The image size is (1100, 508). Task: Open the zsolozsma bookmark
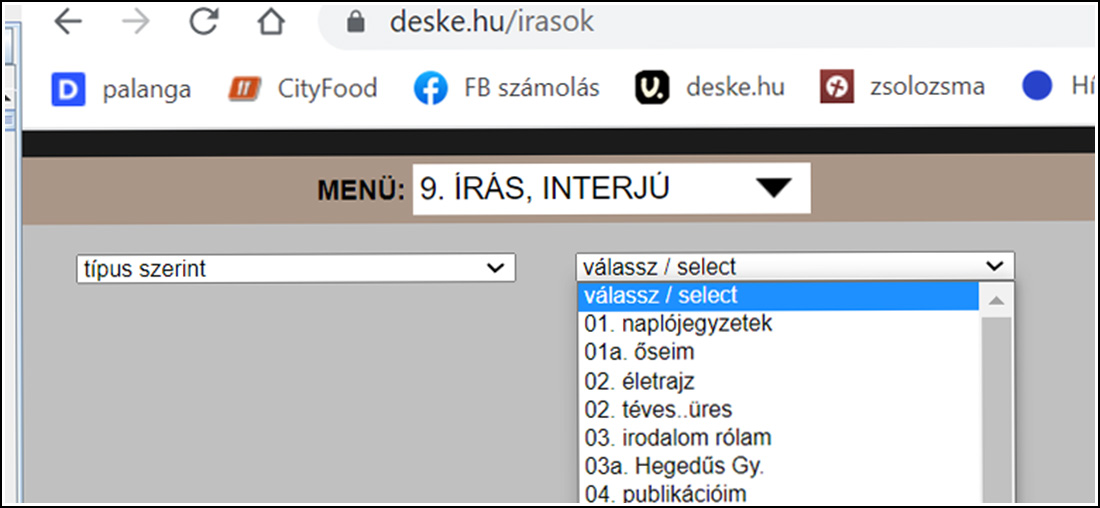902,88
